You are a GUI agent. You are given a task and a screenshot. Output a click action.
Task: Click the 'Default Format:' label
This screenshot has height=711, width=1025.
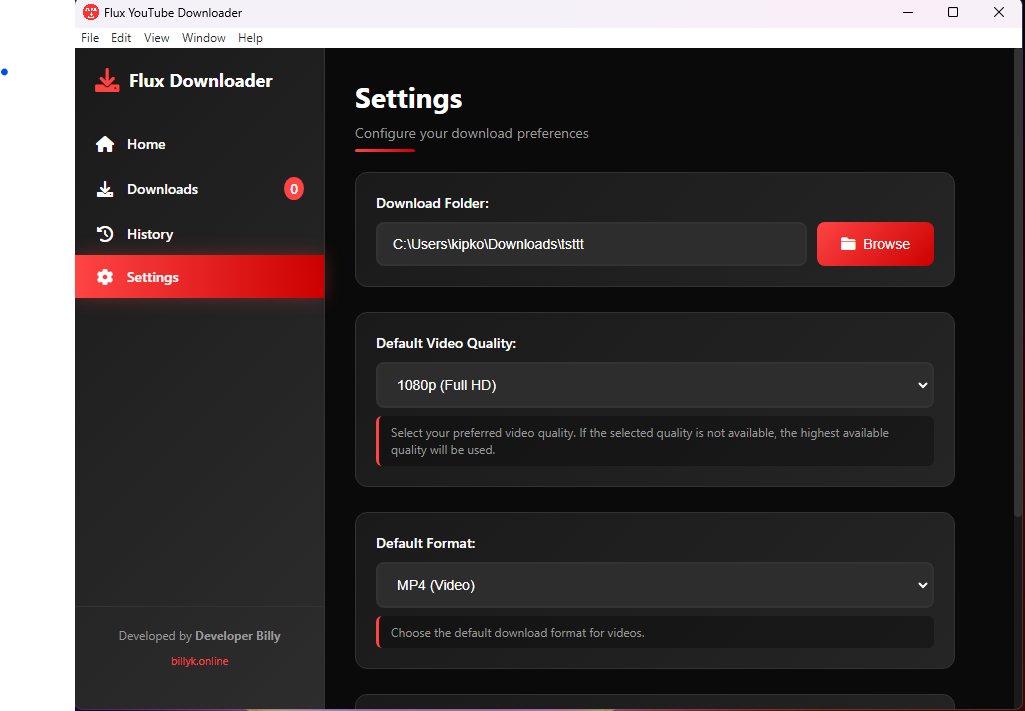point(426,543)
